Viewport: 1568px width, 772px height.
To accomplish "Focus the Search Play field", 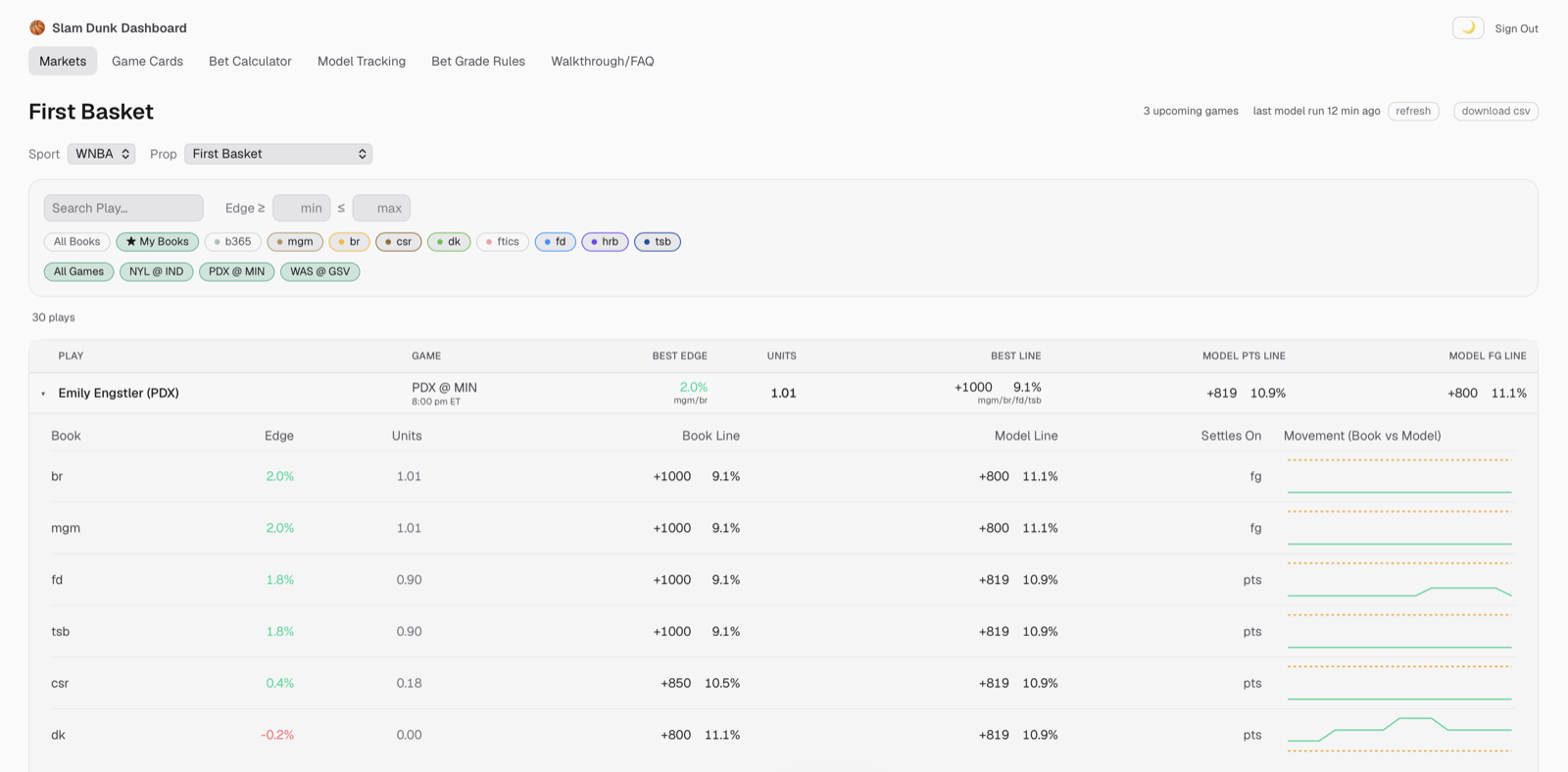I will [x=123, y=208].
